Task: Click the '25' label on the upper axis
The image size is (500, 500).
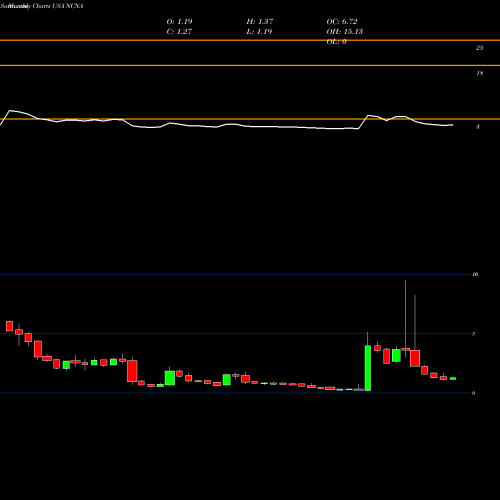Action: point(479,48)
